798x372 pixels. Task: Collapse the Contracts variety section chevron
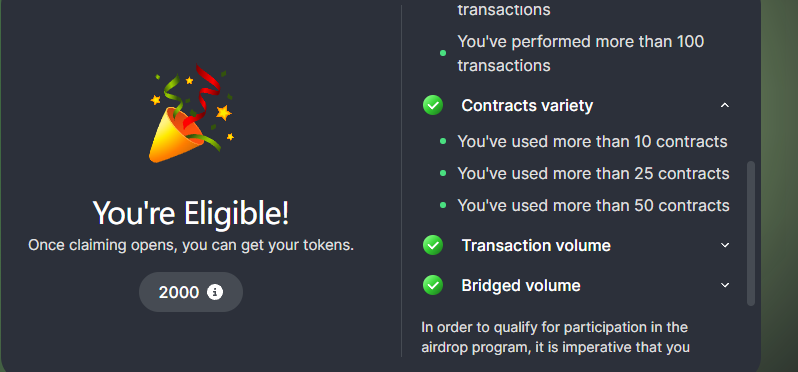725,105
